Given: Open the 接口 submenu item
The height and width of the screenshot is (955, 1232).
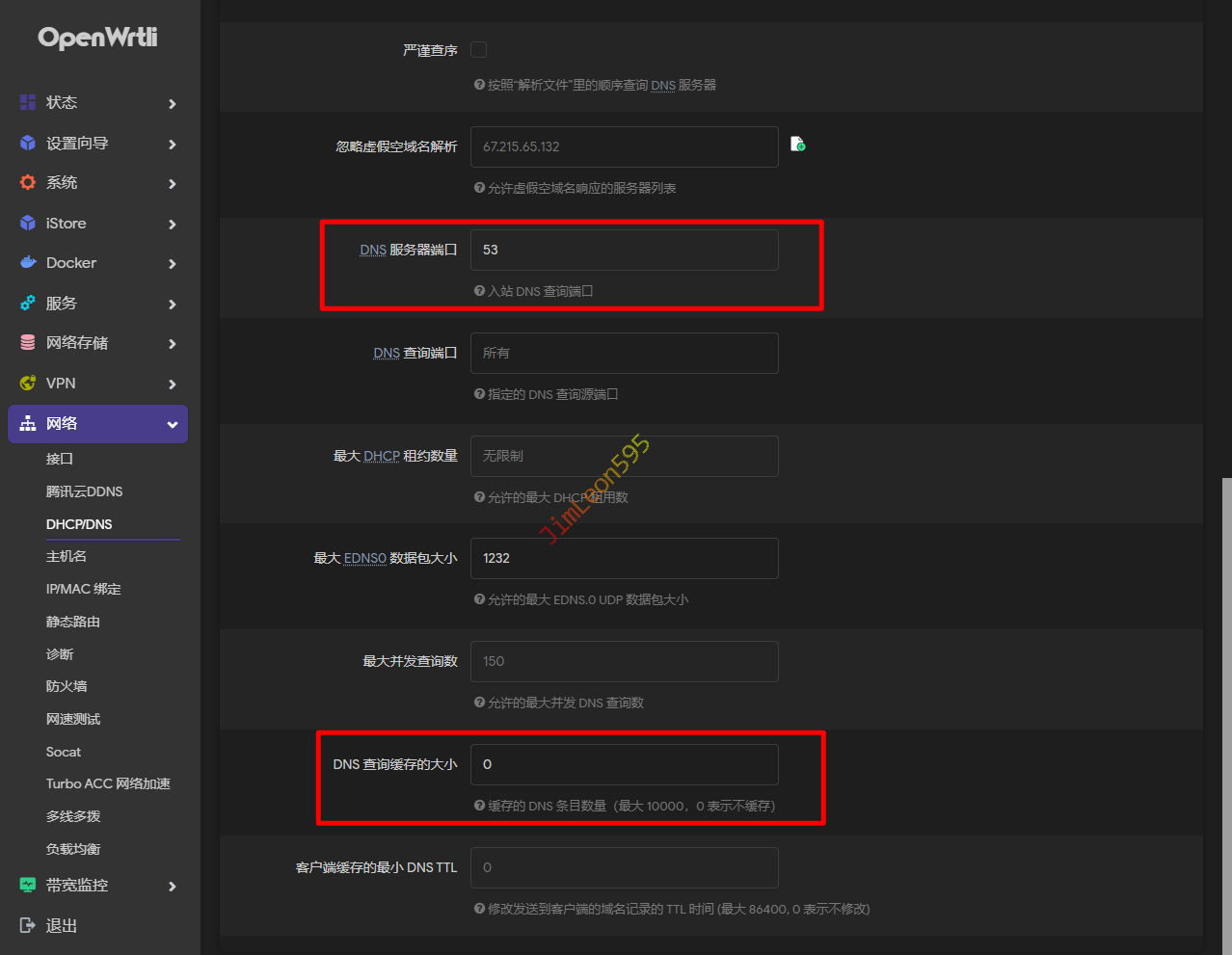Looking at the screenshot, I should [x=60, y=460].
